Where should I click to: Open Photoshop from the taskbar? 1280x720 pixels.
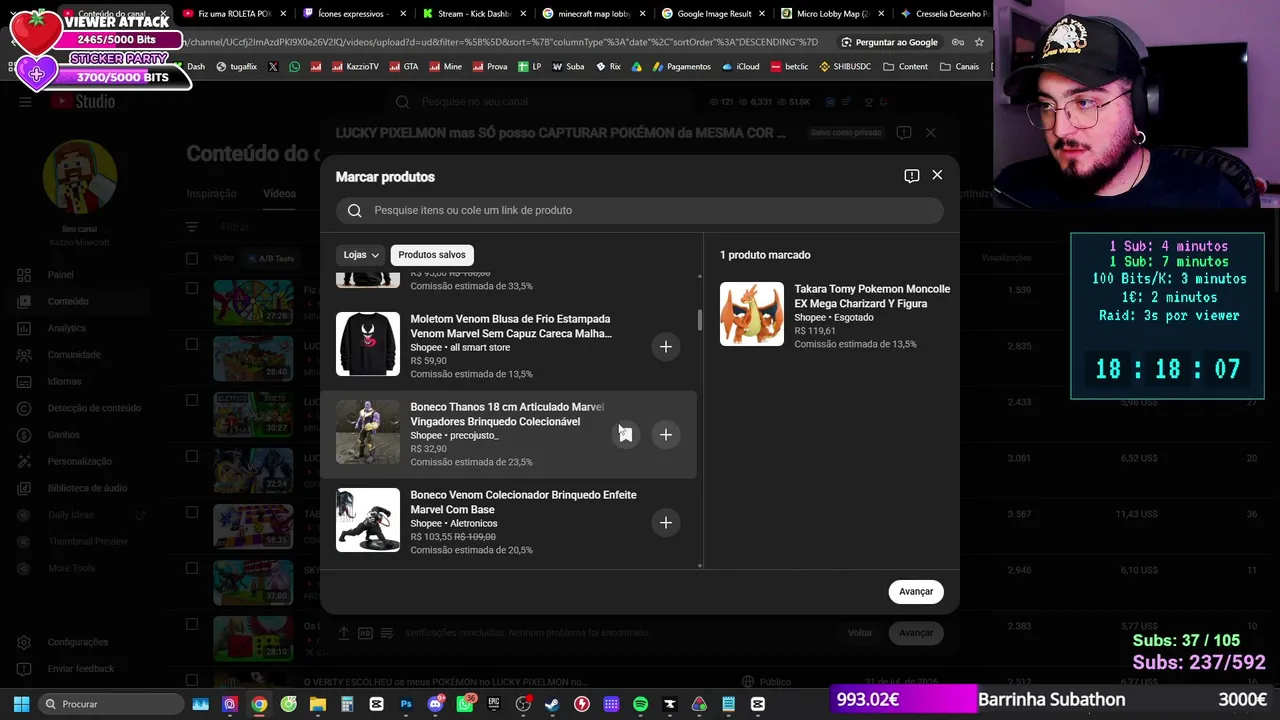[x=406, y=704]
